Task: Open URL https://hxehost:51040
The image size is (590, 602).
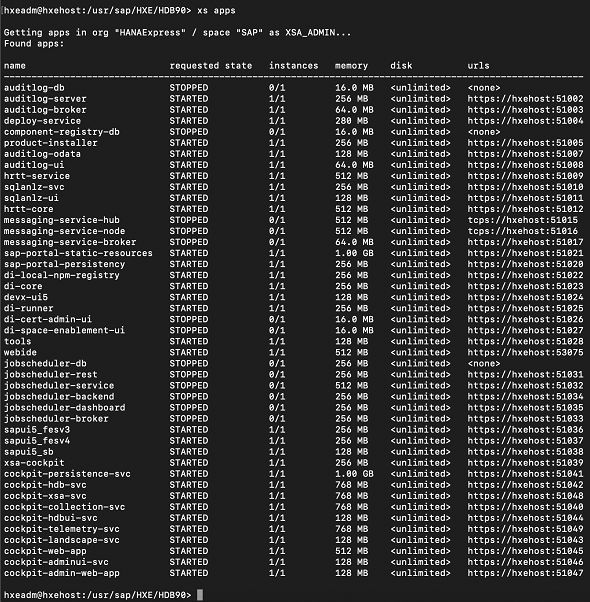Action: click(525, 507)
